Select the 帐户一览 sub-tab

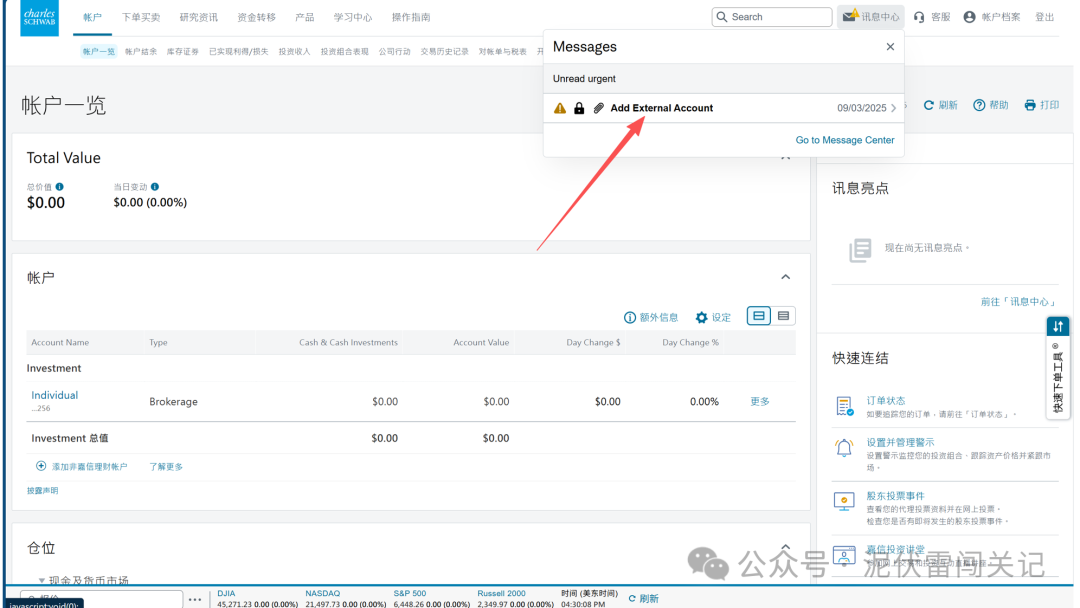point(98,52)
